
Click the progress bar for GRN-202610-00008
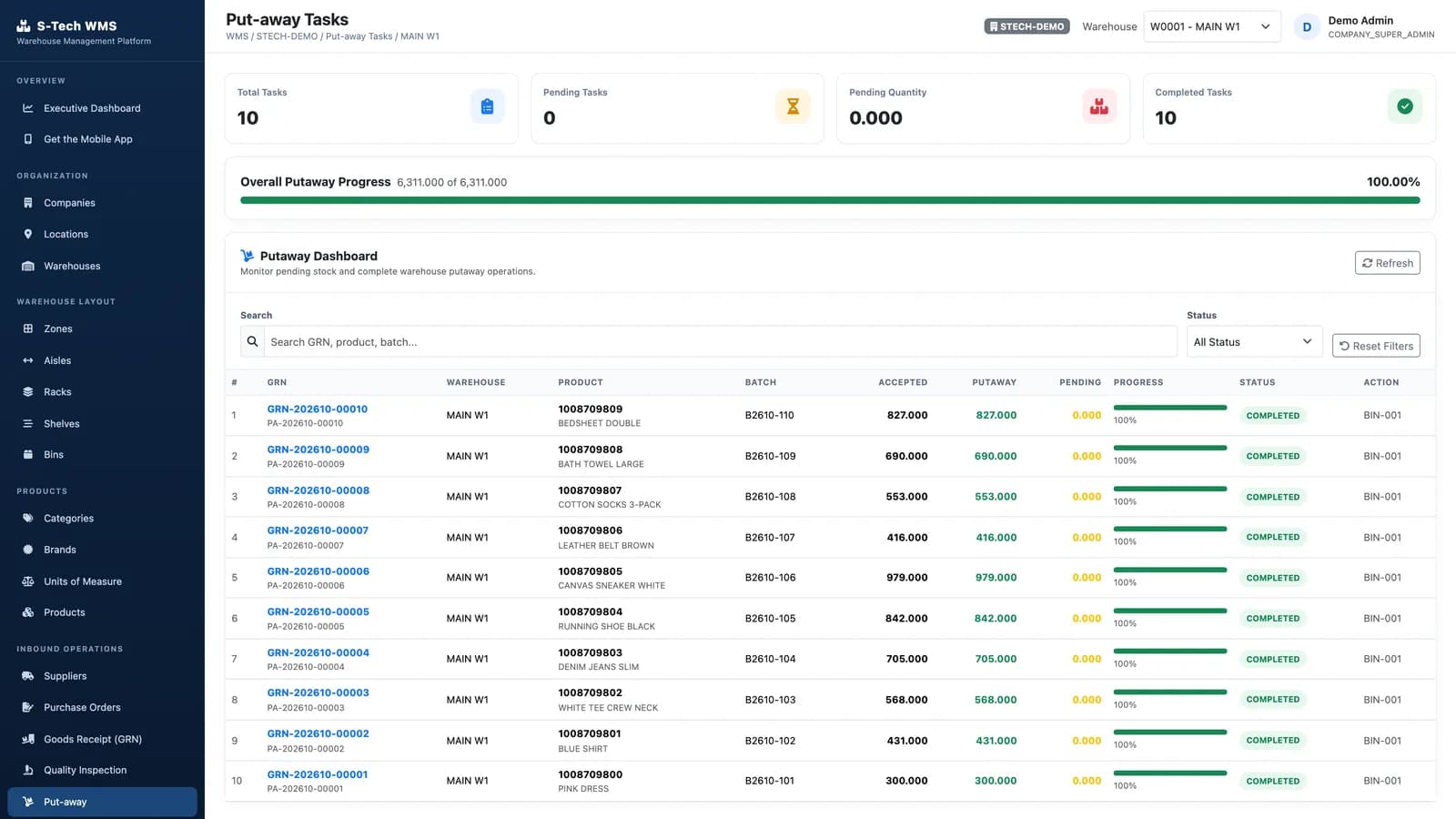click(x=1170, y=489)
